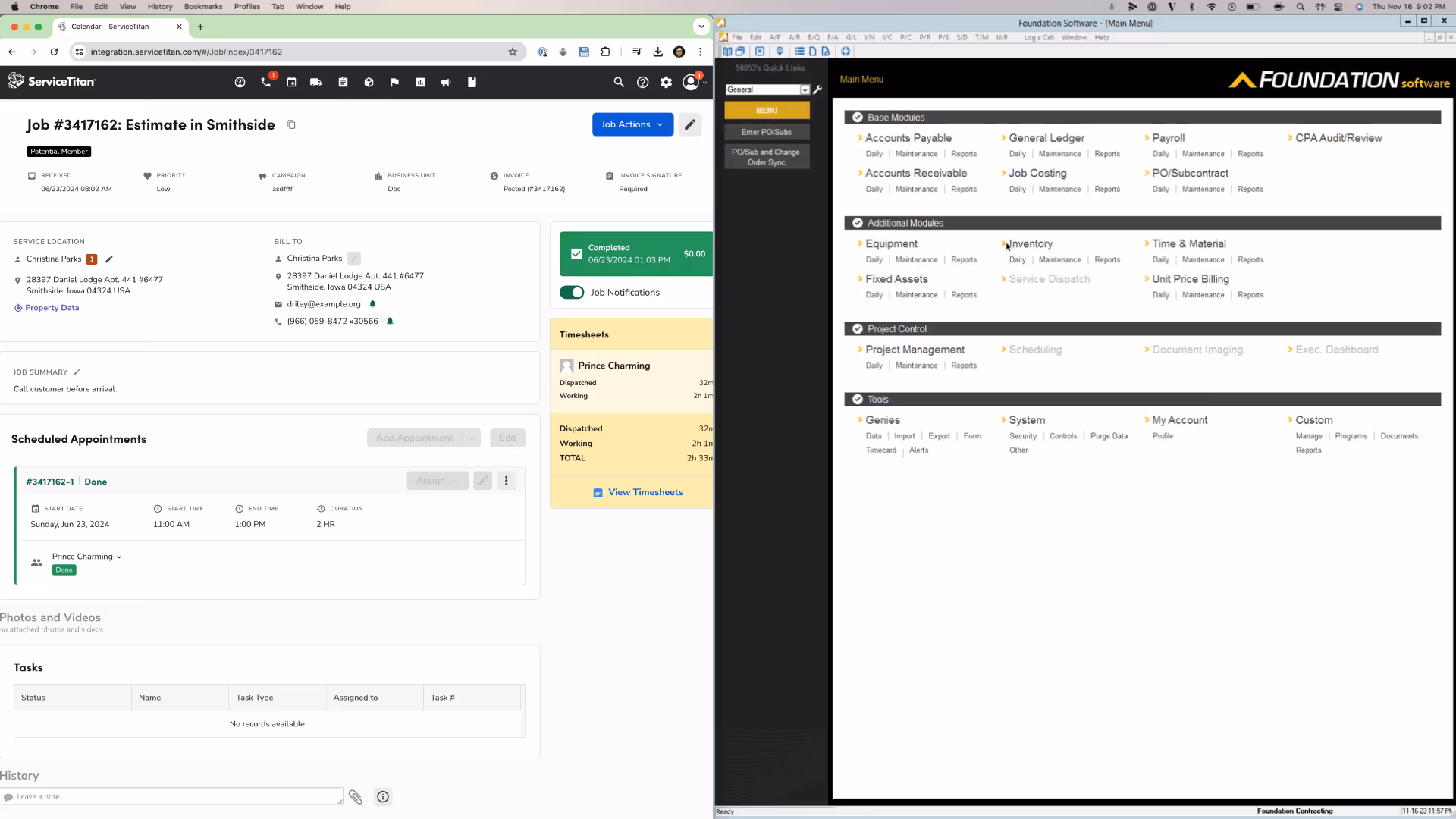Open the dispatch truck icon
Screen dimensions: 1456x819
coord(316,82)
